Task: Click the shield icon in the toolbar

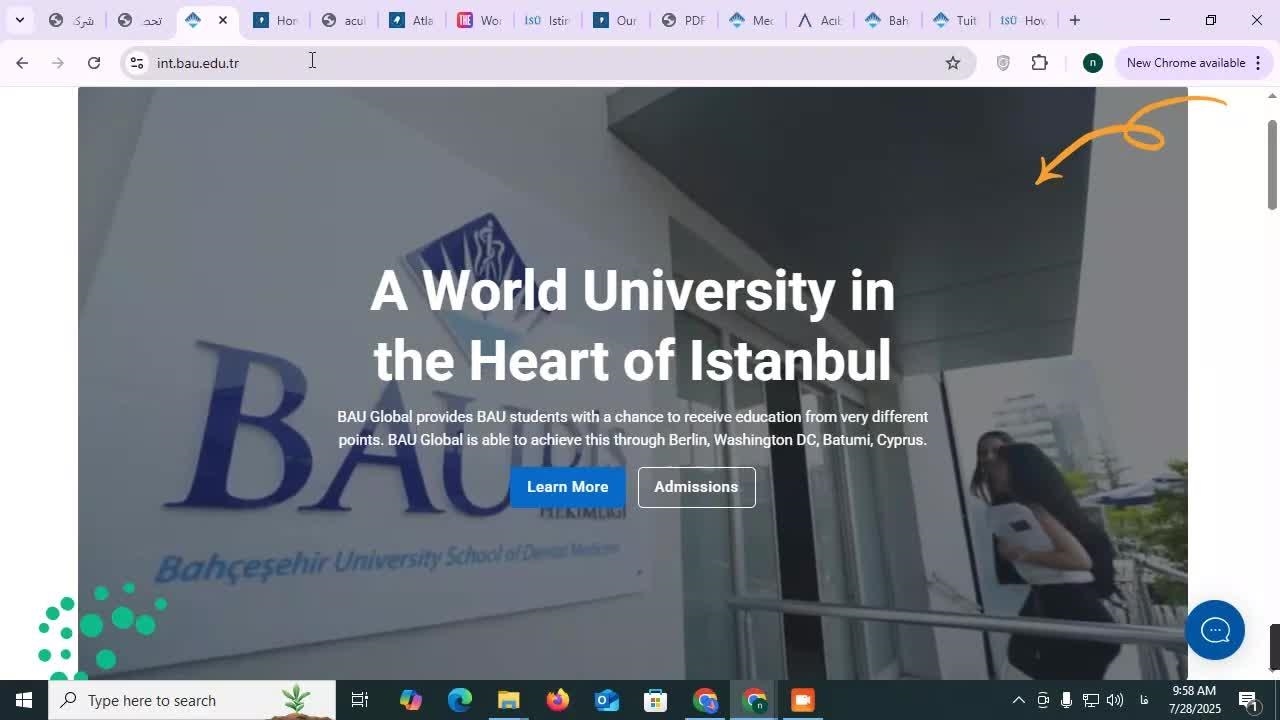Action: (1003, 63)
